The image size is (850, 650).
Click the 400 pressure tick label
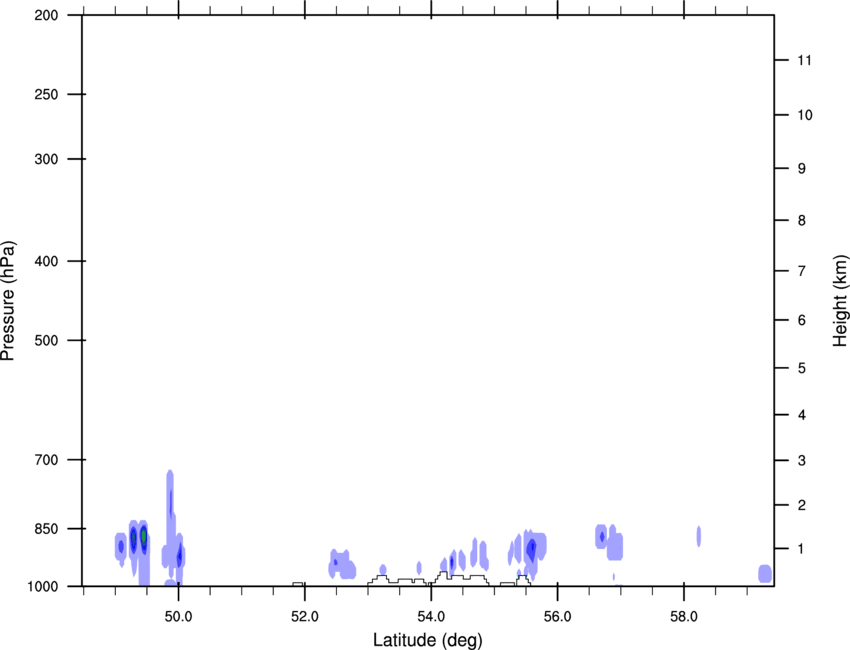[x=46, y=261]
